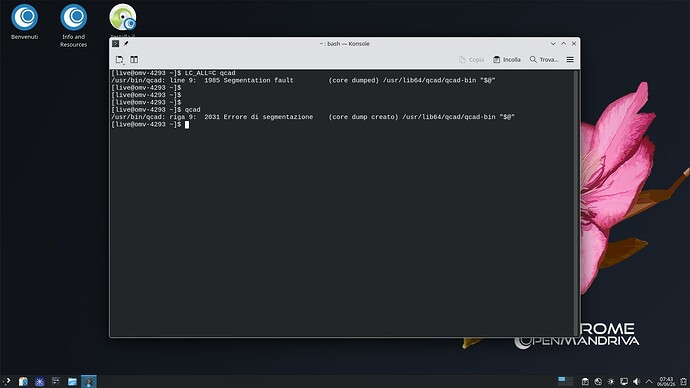Click the Incolla paste button
This screenshot has width=690, height=388.
(x=506, y=59)
